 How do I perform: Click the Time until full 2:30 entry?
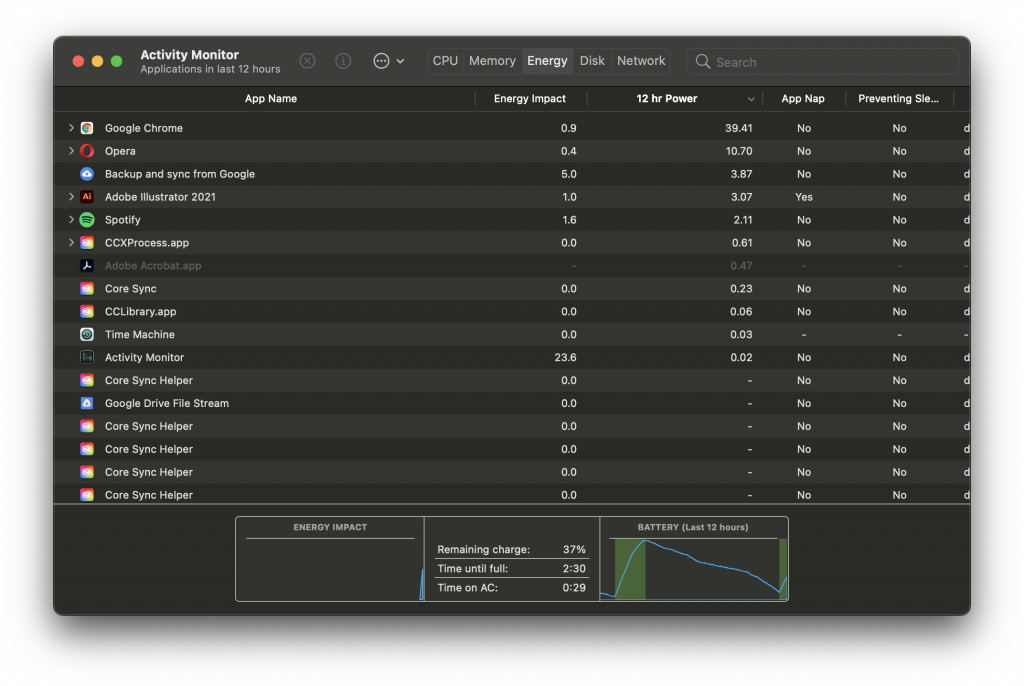click(x=511, y=568)
